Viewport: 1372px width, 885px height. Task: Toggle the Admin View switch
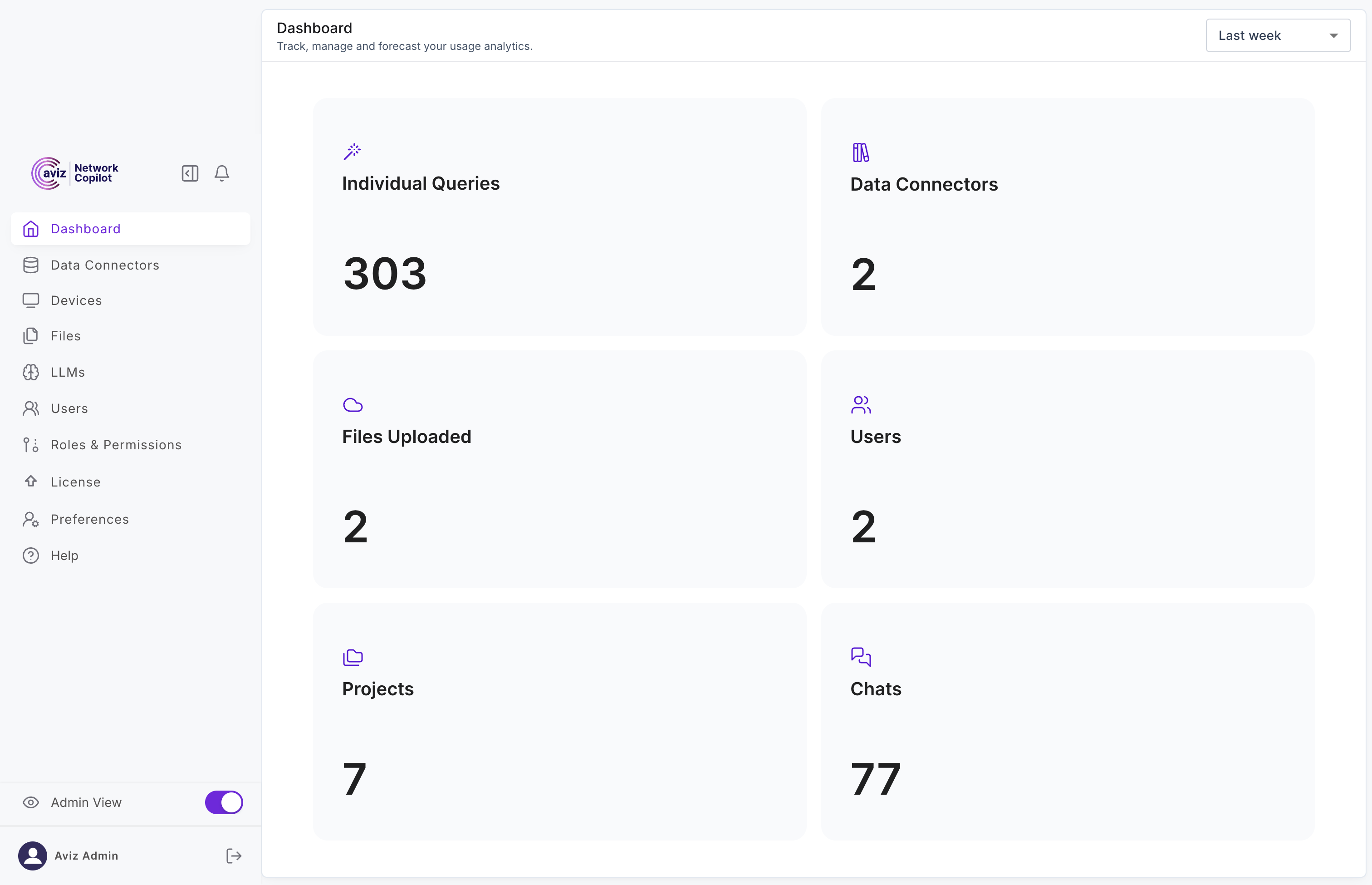point(224,802)
